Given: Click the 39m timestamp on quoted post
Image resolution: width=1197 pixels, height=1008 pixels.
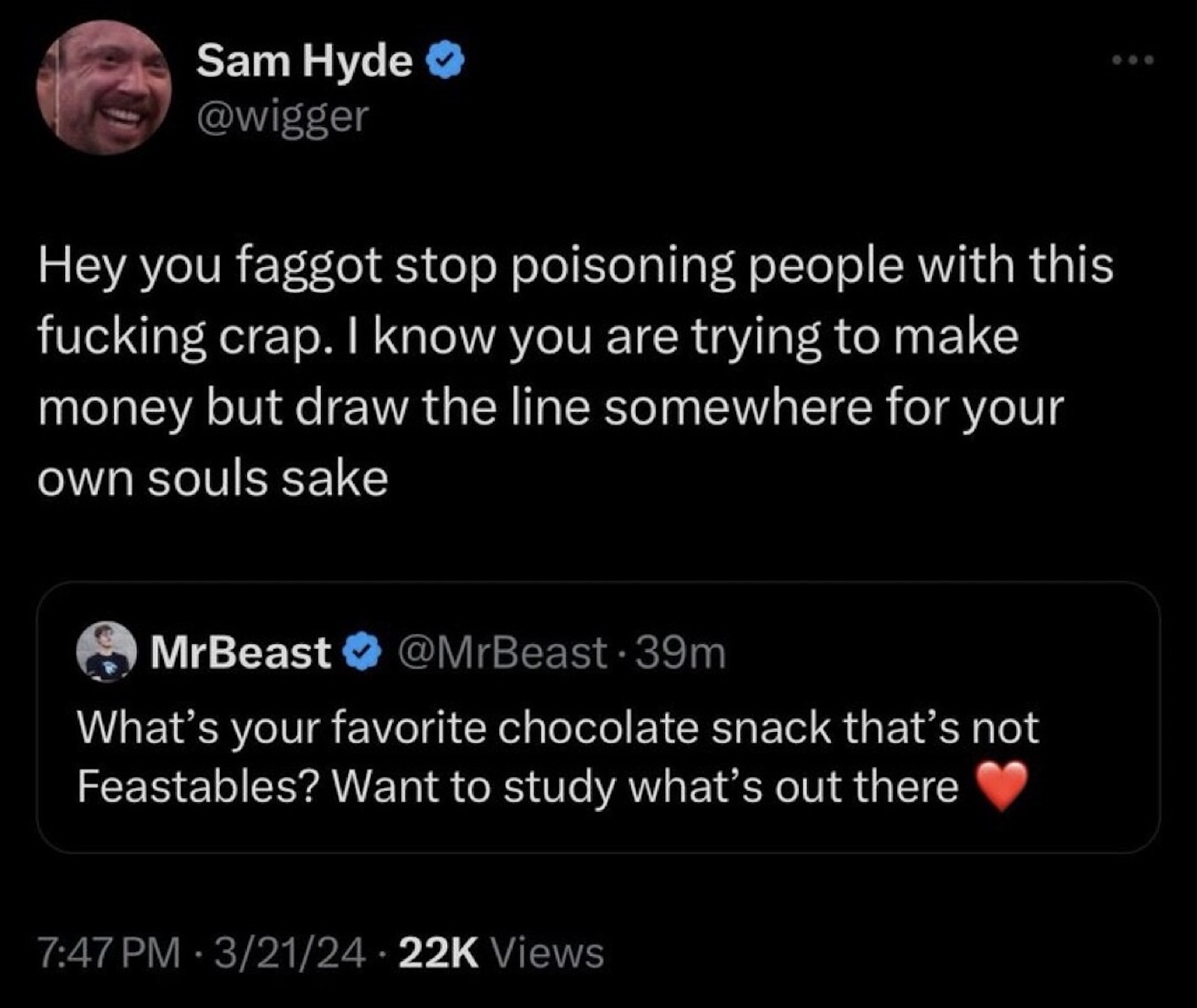Looking at the screenshot, I should pyautogui.click(x=682, y=653).
